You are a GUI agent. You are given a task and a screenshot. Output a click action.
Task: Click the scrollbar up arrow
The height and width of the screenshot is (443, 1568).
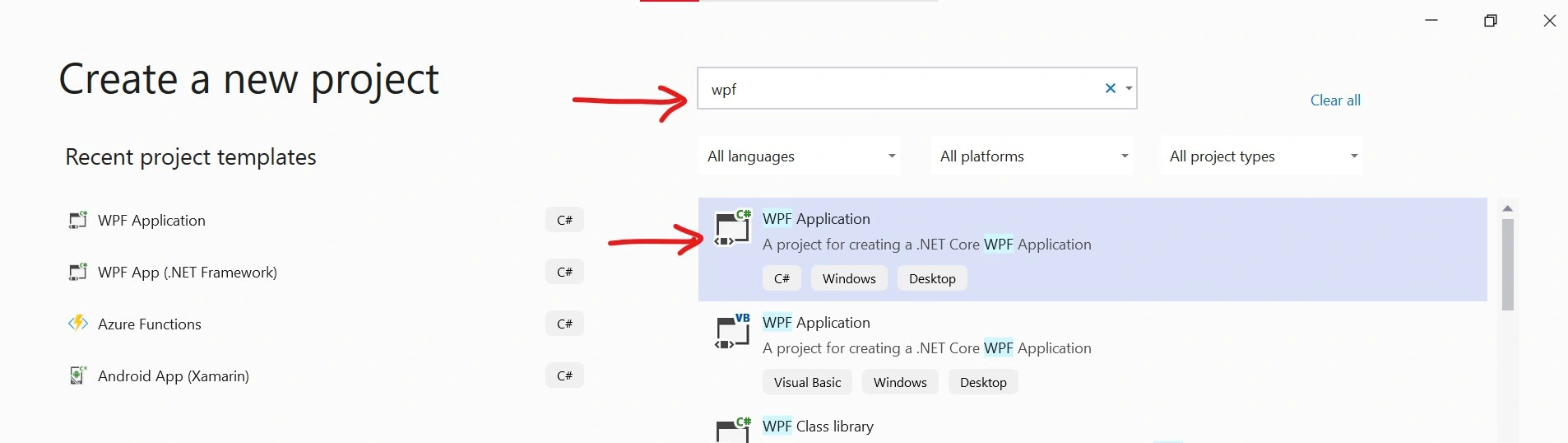point(1508,208)
